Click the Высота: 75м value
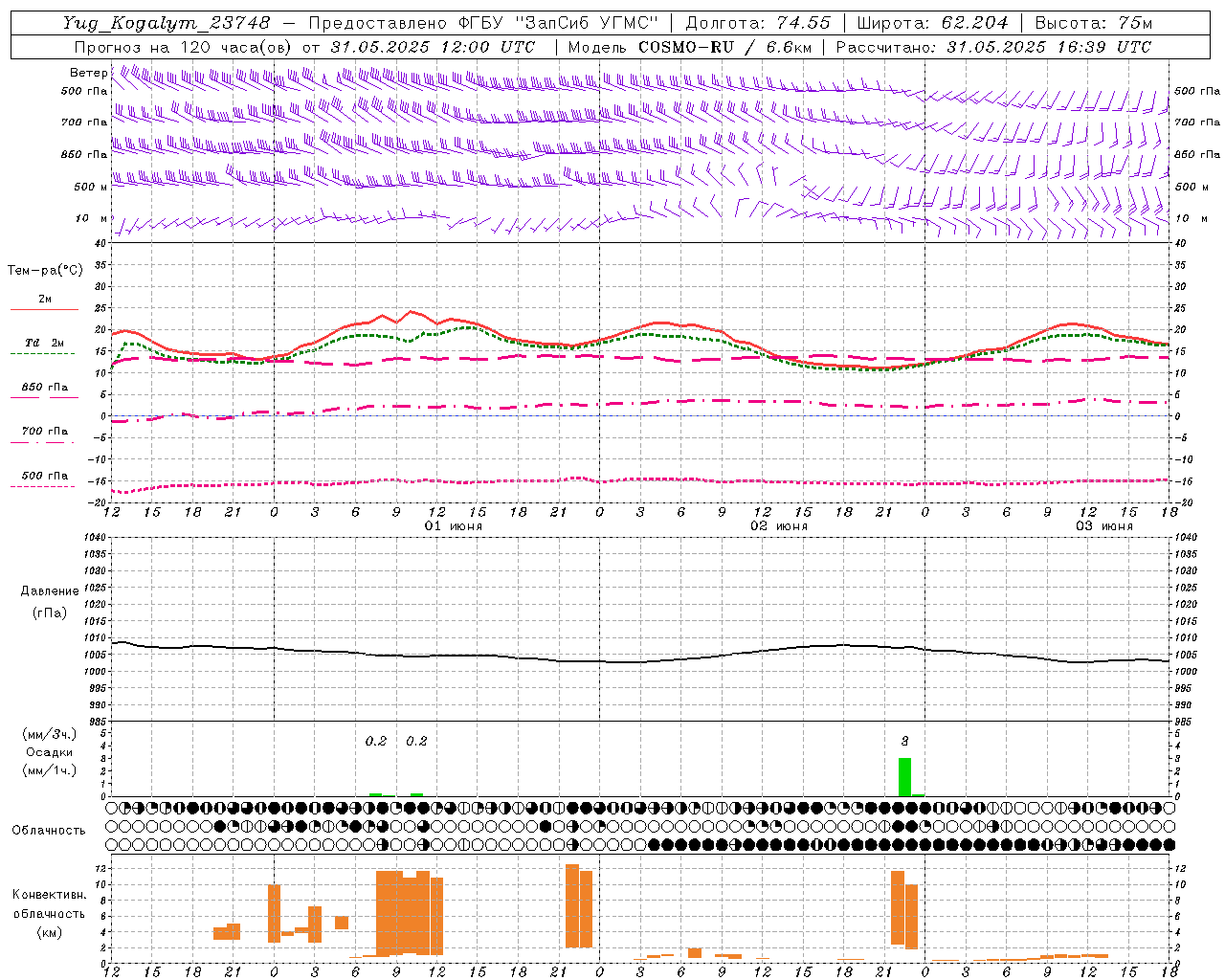1225x980 pixels. 1094,23
